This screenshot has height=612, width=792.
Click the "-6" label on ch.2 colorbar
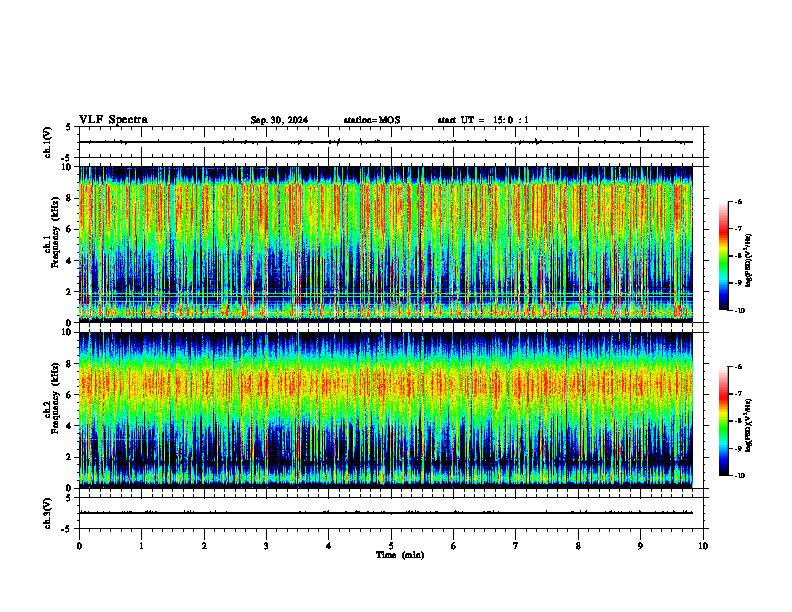[x=738, y=367]
